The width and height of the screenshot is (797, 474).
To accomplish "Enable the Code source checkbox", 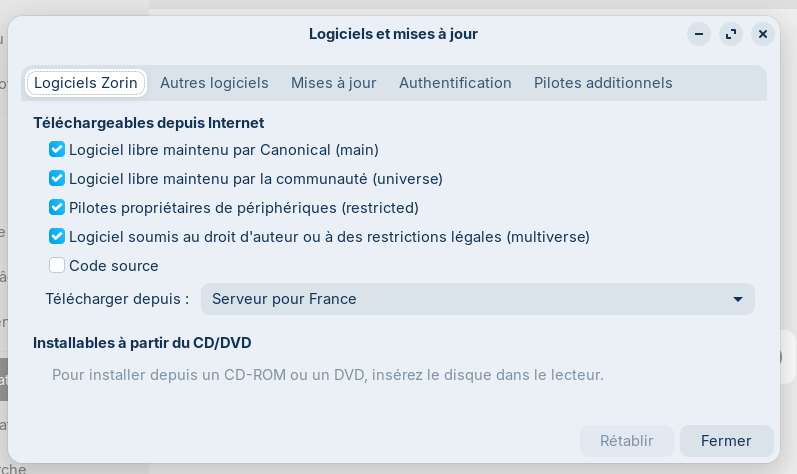I will tap(57, 266).
